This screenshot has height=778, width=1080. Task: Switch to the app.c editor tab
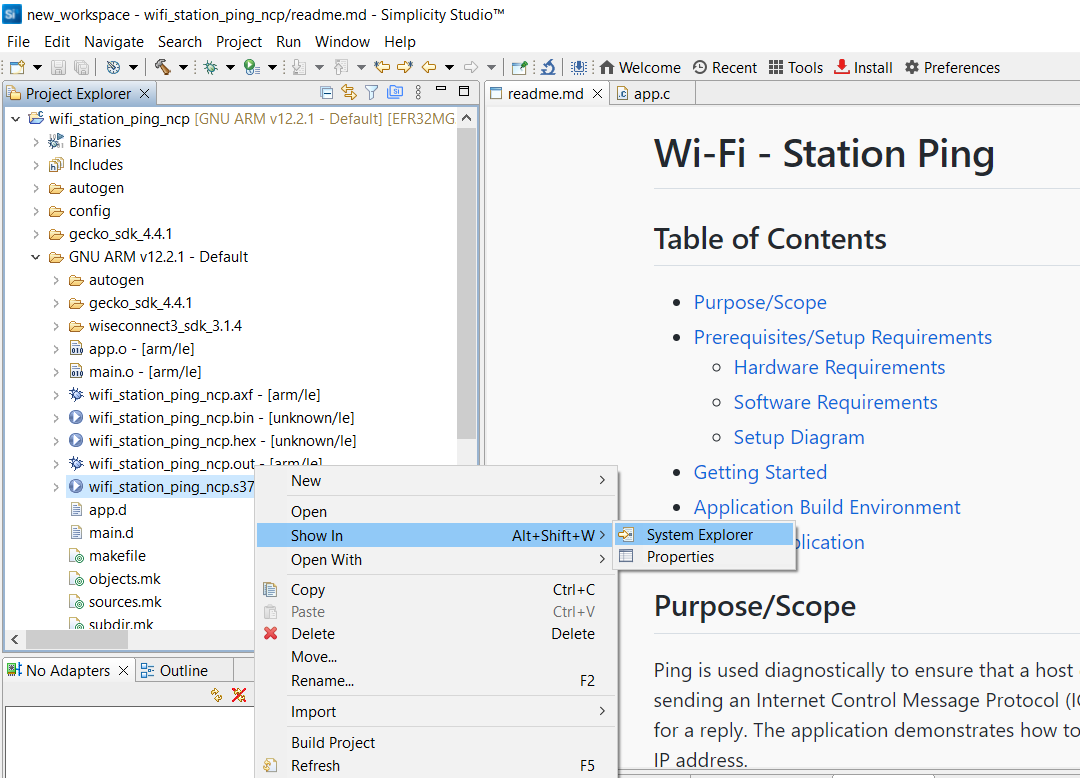[651, 94]
